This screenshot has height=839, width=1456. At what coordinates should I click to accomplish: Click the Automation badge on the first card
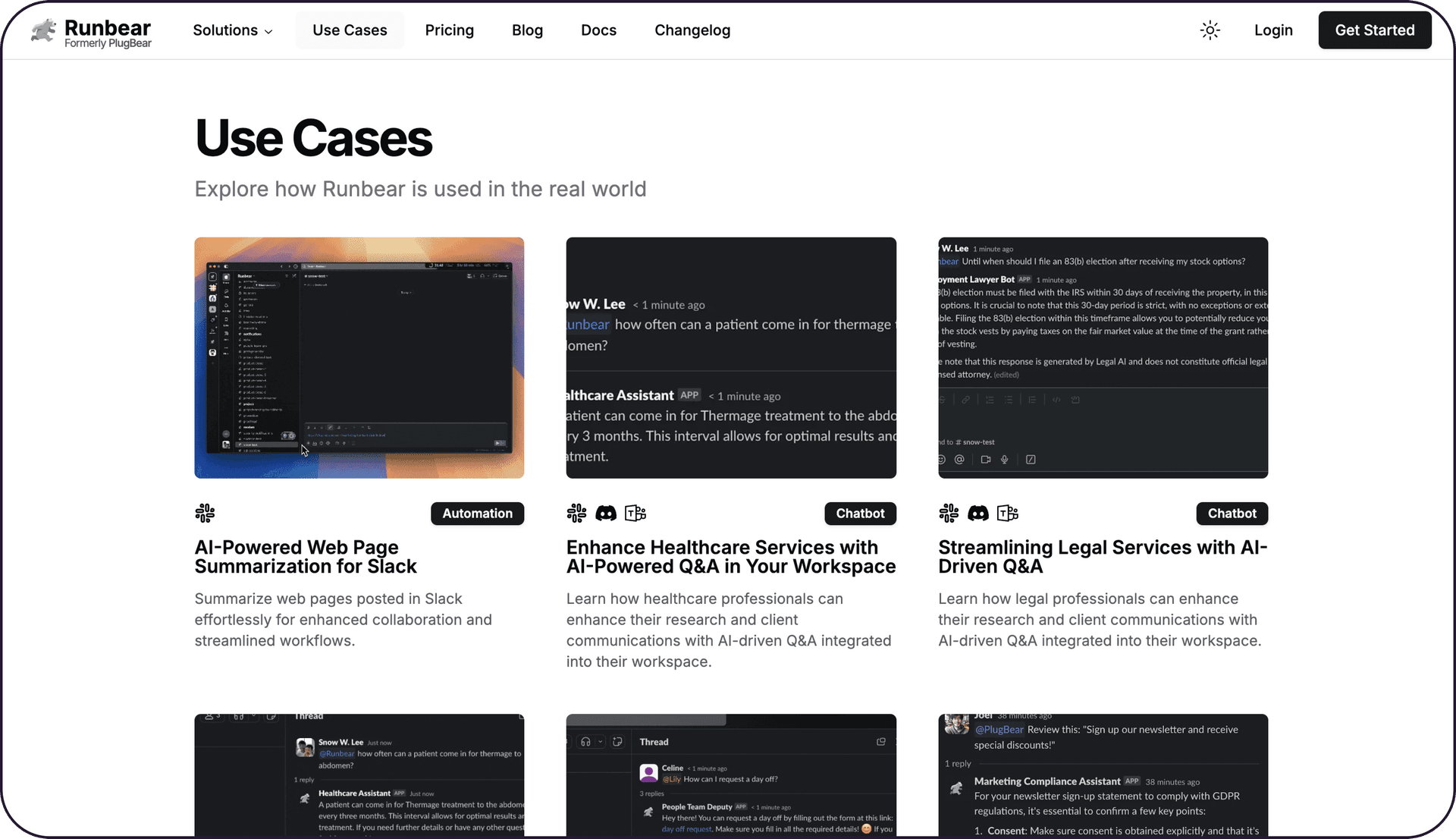click(477, 514)
